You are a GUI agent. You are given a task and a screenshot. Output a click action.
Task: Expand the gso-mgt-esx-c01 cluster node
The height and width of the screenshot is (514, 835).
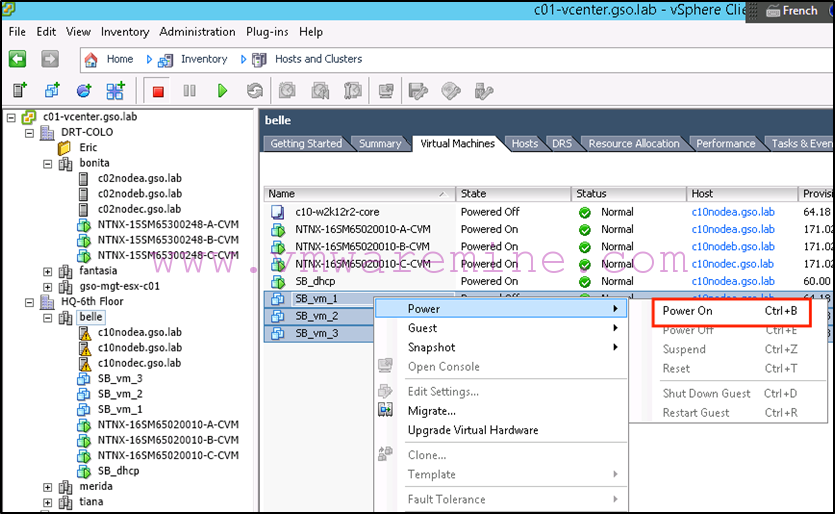(47, 287)
